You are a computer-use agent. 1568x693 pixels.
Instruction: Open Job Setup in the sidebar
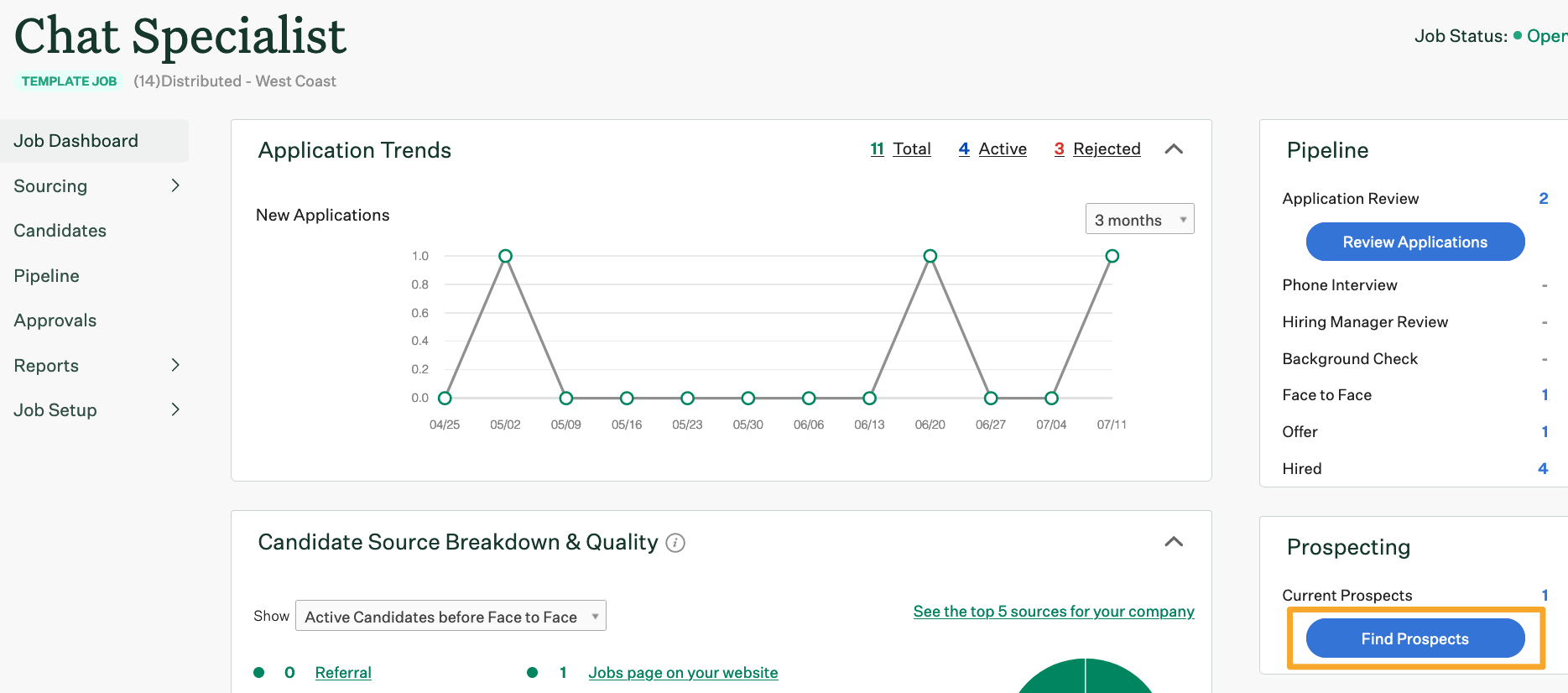coord(55,410)
